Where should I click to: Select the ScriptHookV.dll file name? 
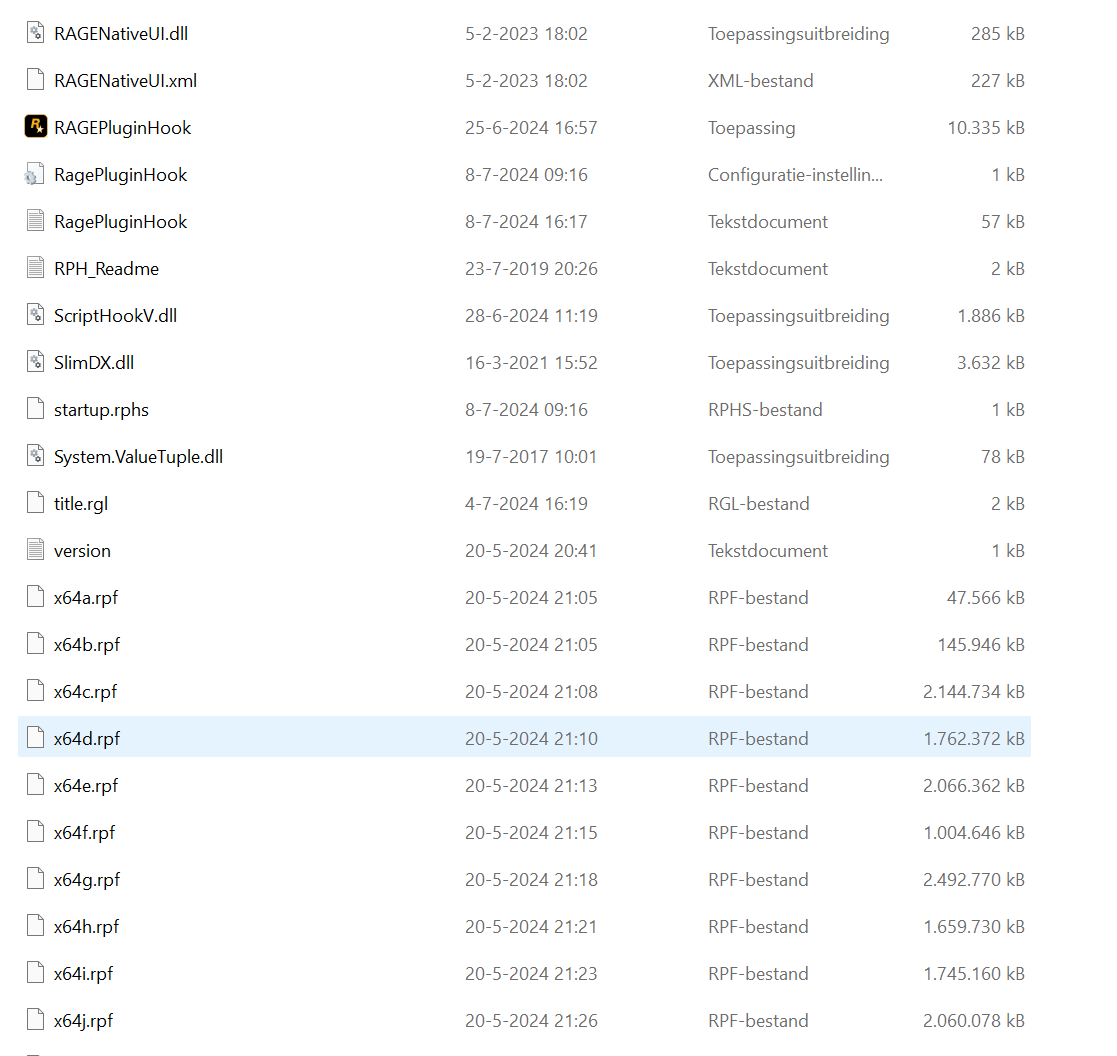coord(115,316)
